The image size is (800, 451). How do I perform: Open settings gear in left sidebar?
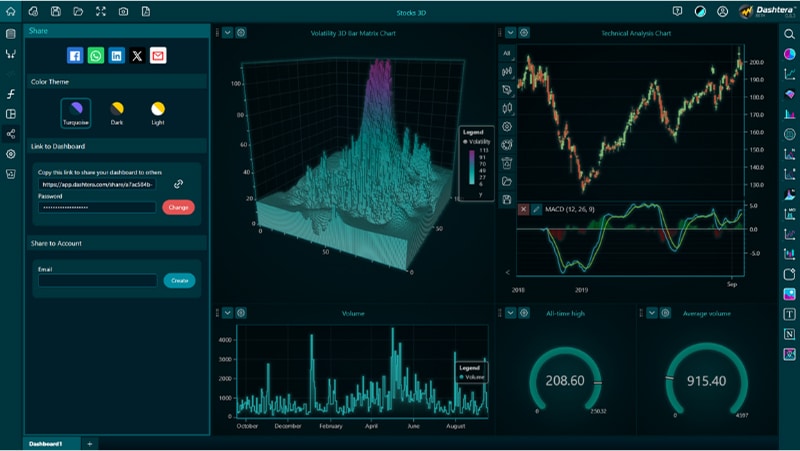(x=11, y=154)
